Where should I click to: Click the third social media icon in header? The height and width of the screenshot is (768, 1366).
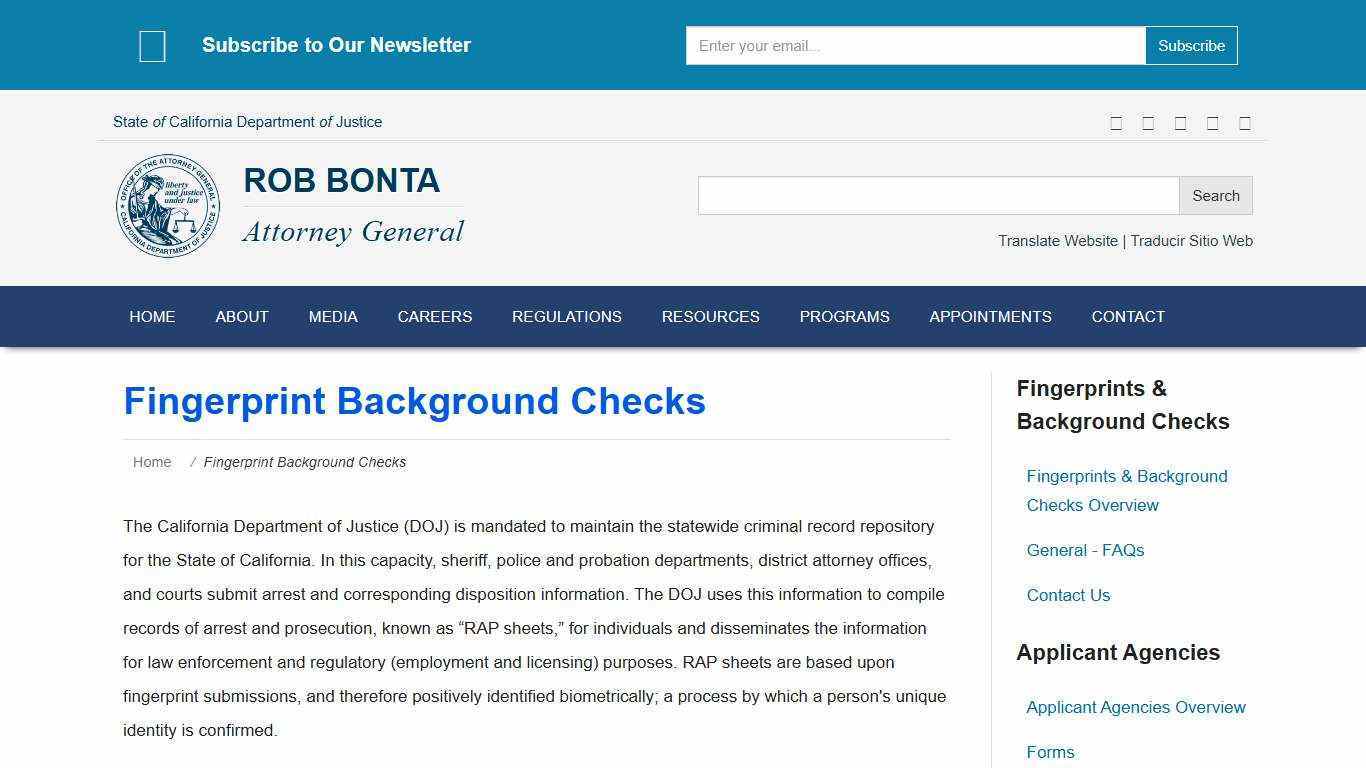click(1180, 122)
